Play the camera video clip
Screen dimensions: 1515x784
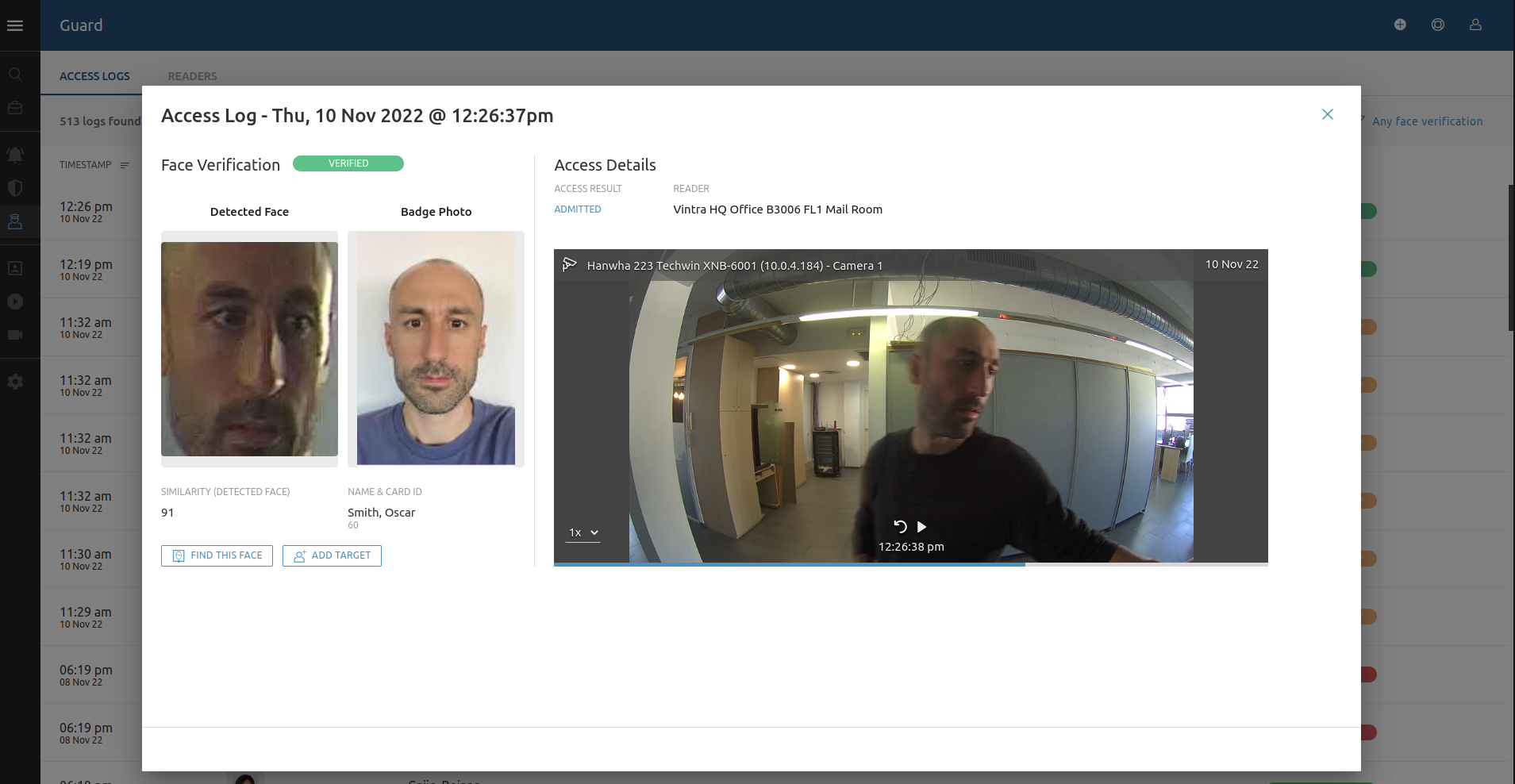tap(921, 527)
